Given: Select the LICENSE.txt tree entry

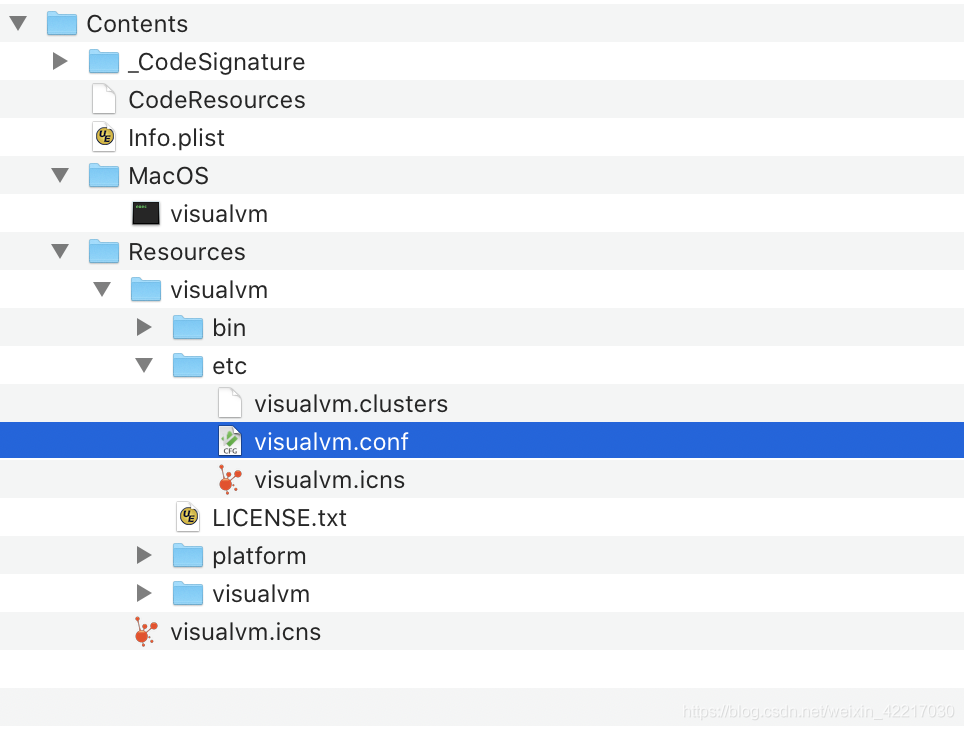Looking at the screenshot, I should (280, 517).
